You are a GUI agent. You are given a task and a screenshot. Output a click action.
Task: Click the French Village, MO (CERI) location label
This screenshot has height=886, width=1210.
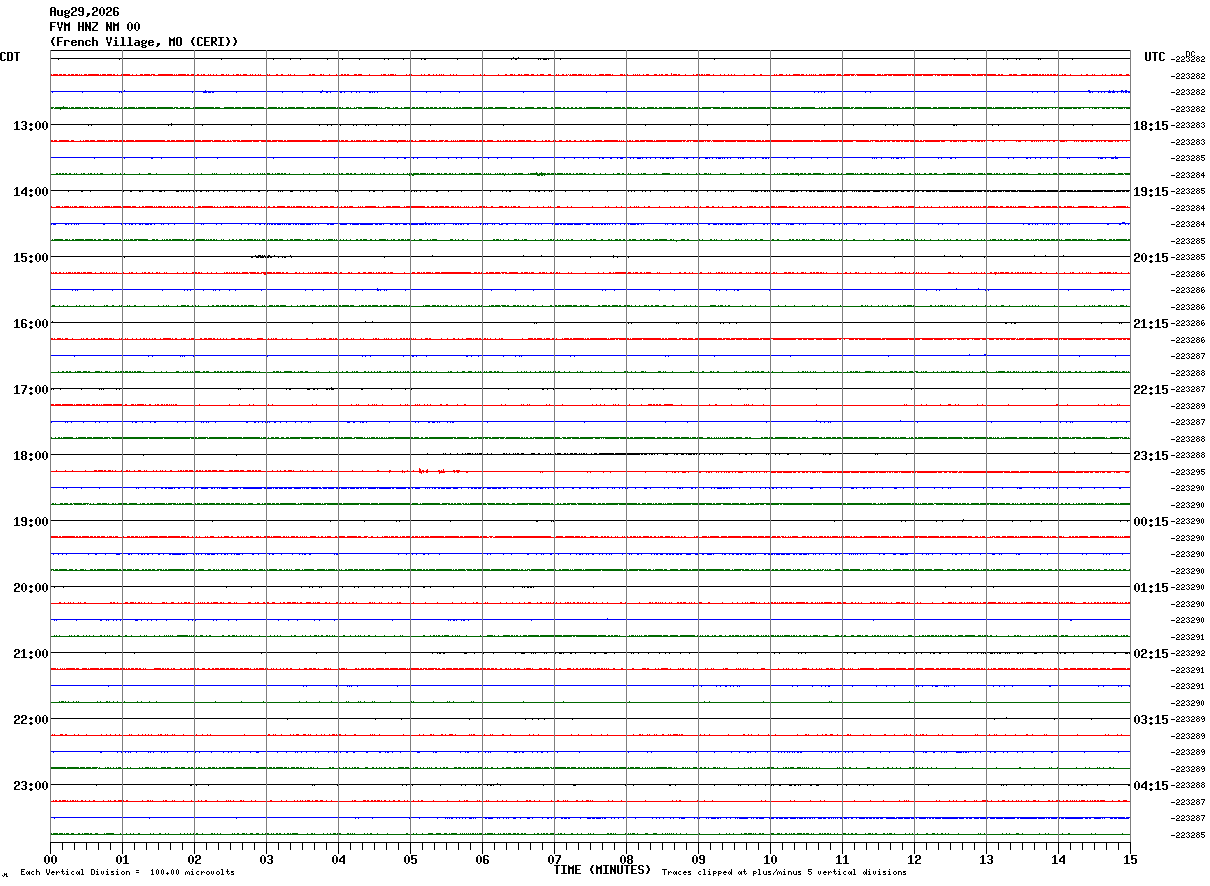click(x=144, y=42)
